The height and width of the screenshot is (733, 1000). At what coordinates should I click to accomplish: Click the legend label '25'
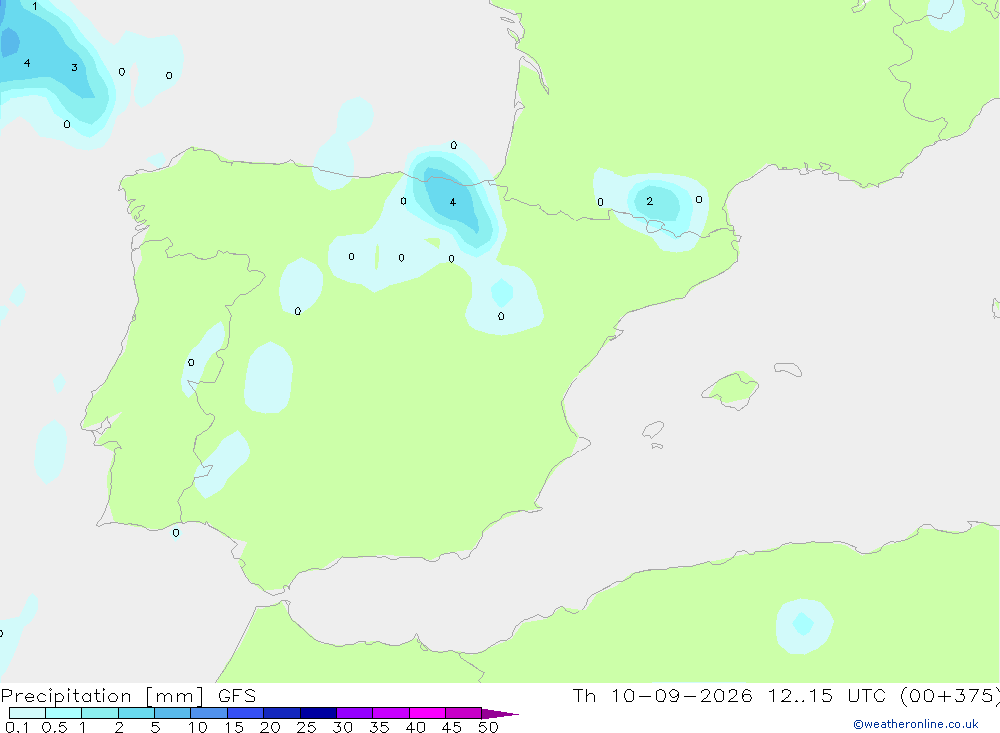(306, 727)
